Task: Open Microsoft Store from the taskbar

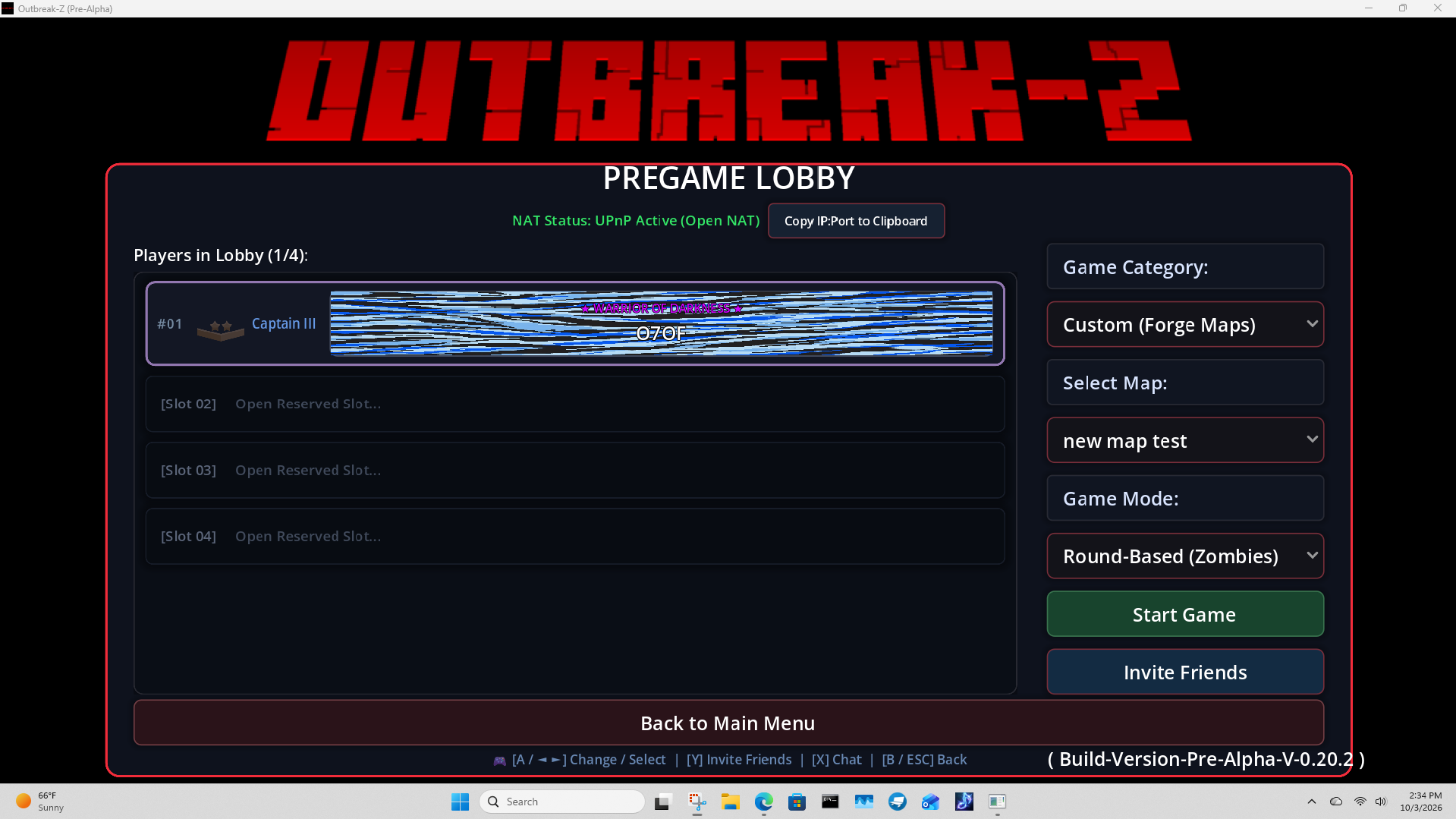Action: click(797, 802)
